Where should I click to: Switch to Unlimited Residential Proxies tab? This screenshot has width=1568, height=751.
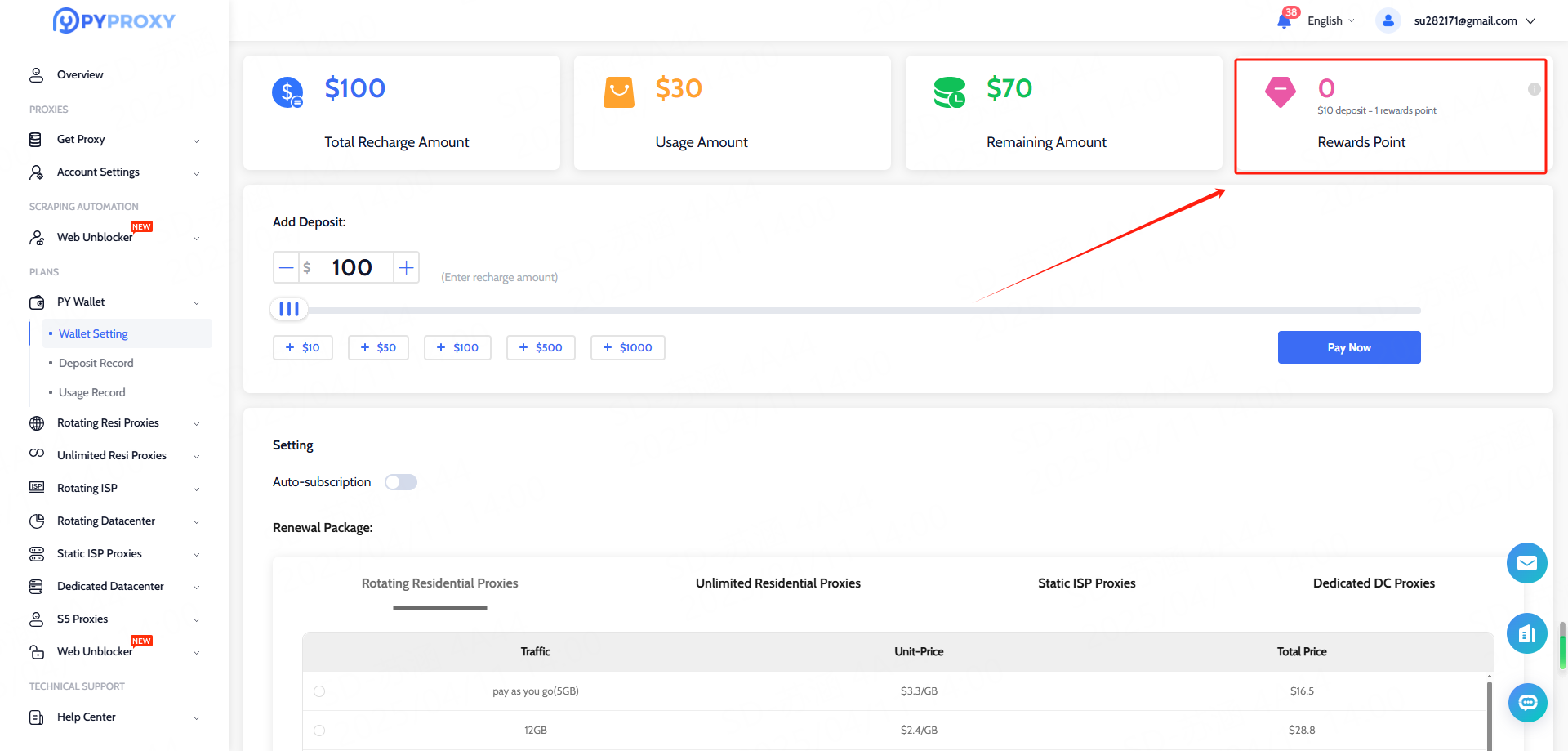click(778, 583)
